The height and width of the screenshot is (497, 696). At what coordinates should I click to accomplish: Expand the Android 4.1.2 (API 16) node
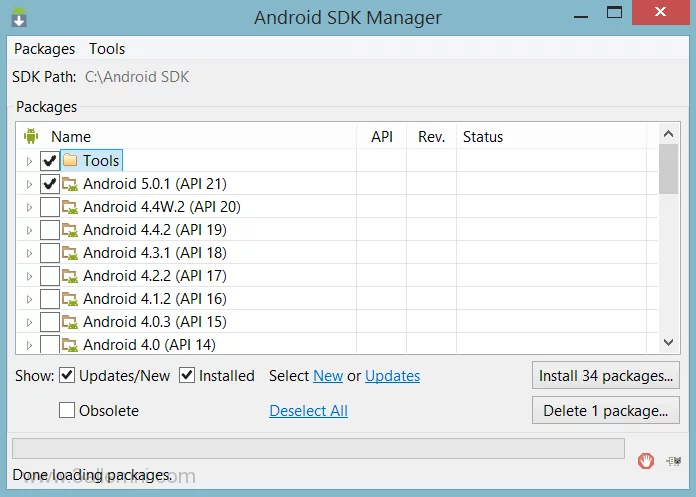[29, 299]
